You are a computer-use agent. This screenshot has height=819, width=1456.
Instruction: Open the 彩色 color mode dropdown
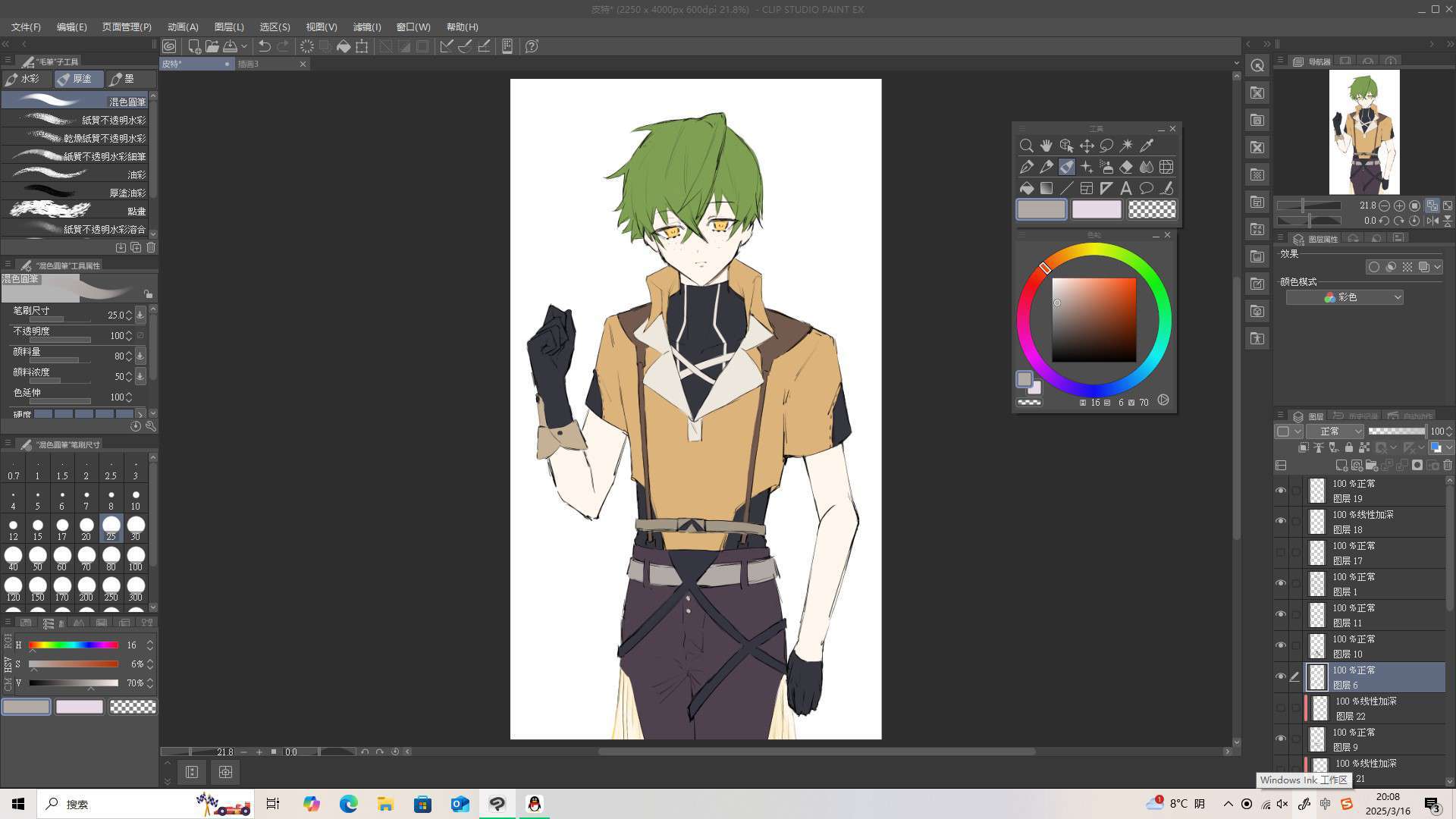pos(1345,297)
